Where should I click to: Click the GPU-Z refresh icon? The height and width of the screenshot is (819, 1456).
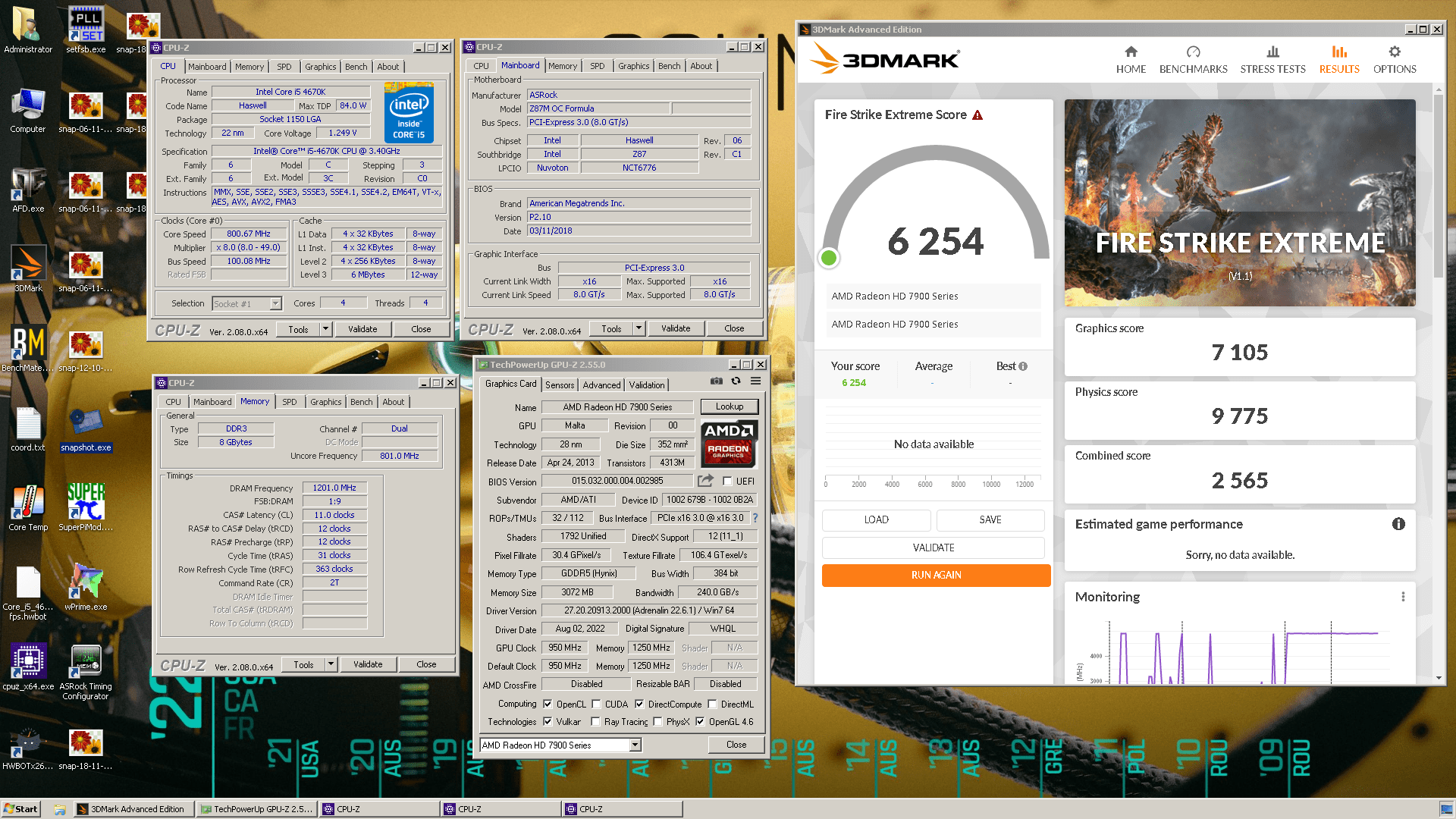[x=736, y=381]
